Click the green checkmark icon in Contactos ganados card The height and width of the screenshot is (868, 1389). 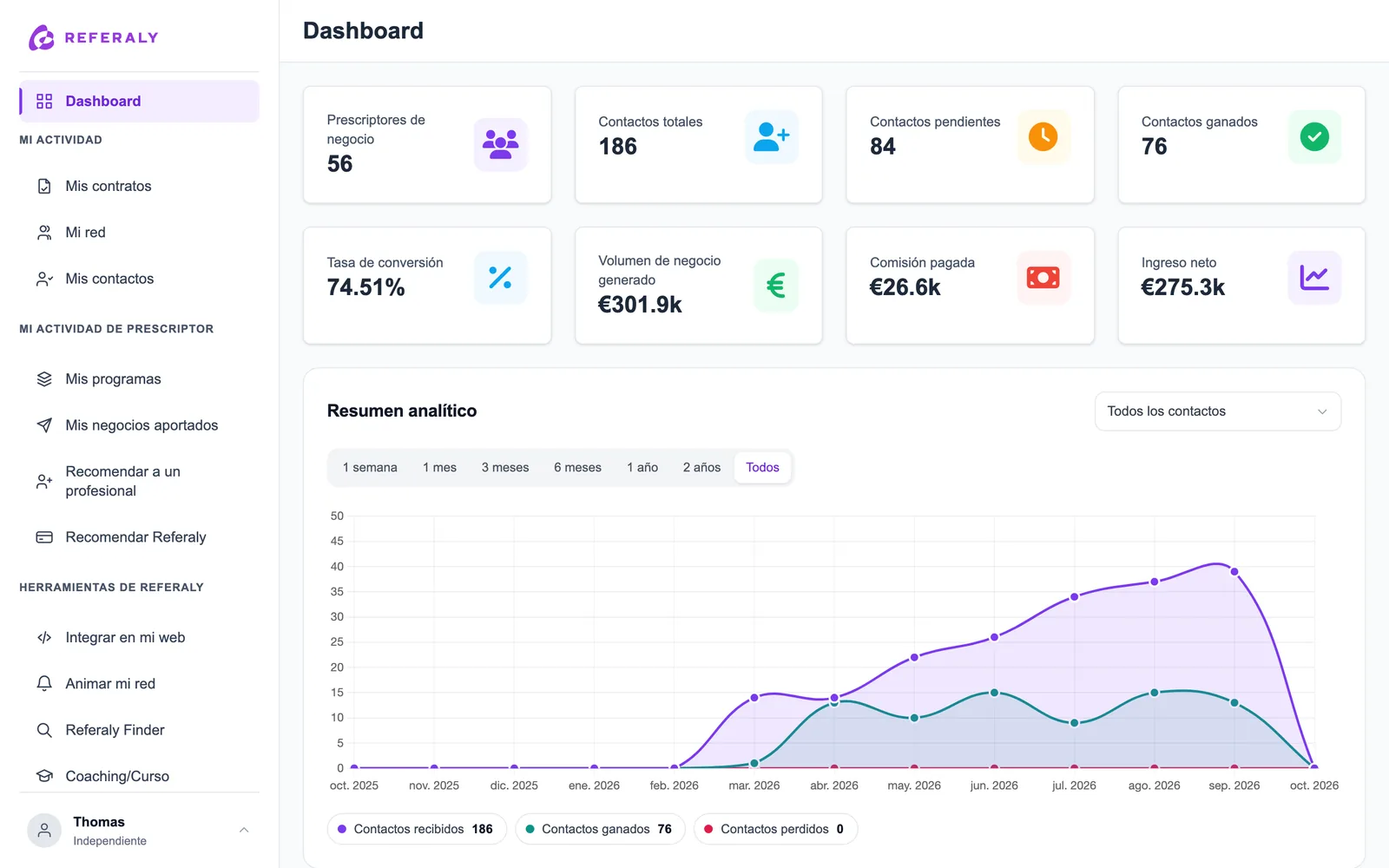coord(1314,137)
